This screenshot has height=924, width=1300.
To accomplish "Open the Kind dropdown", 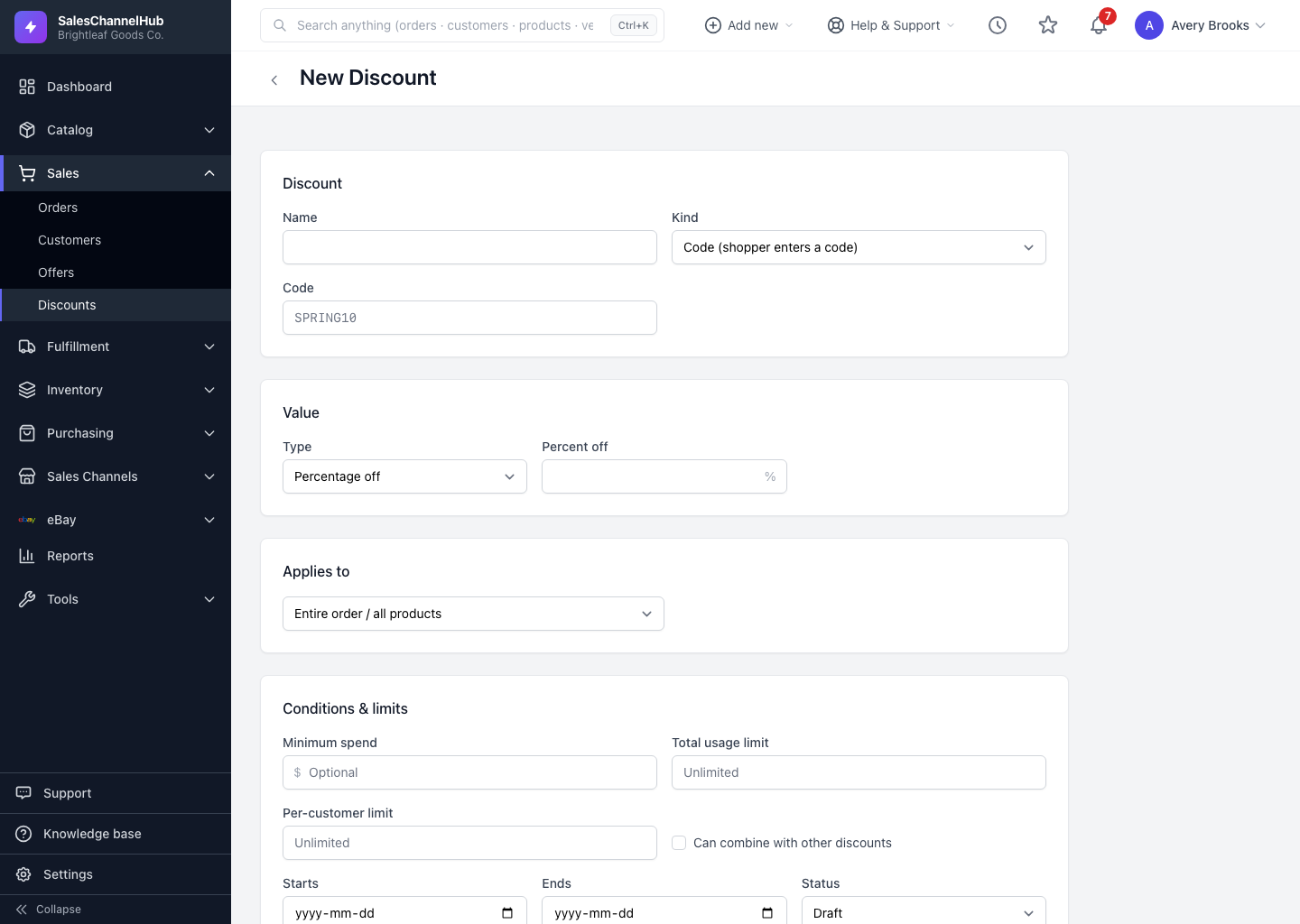I will tap(859, 247).
